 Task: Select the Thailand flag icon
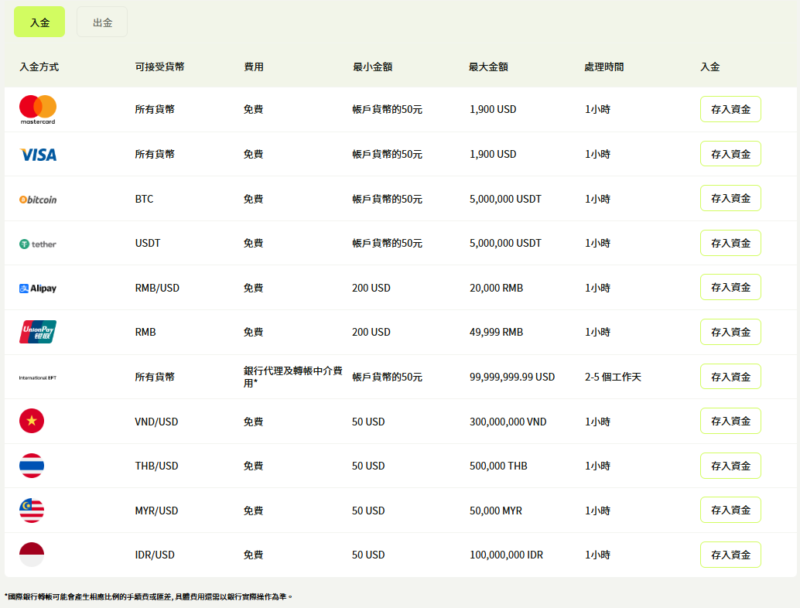32,466
